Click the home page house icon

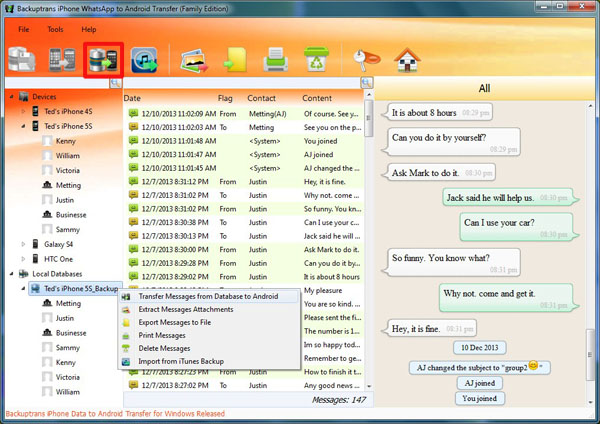tap(407, 60)
